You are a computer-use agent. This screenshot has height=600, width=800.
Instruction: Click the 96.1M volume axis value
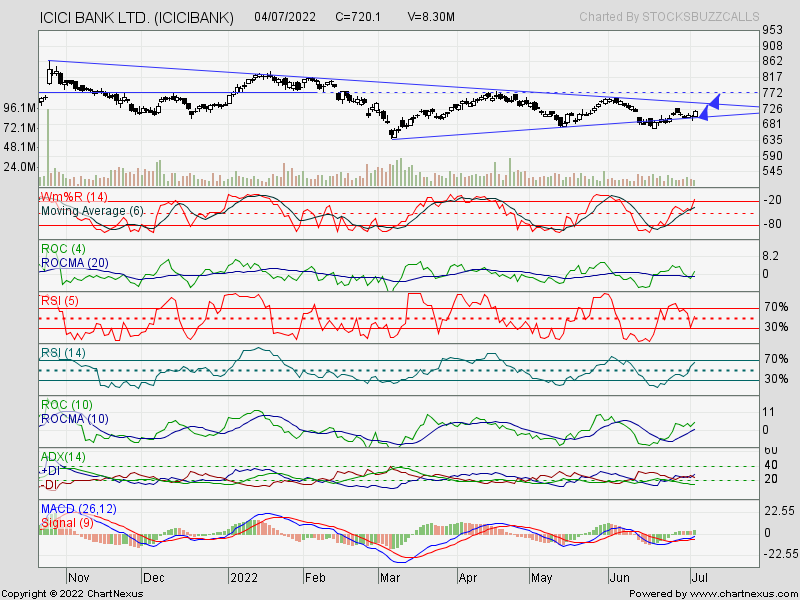point(19,108)
